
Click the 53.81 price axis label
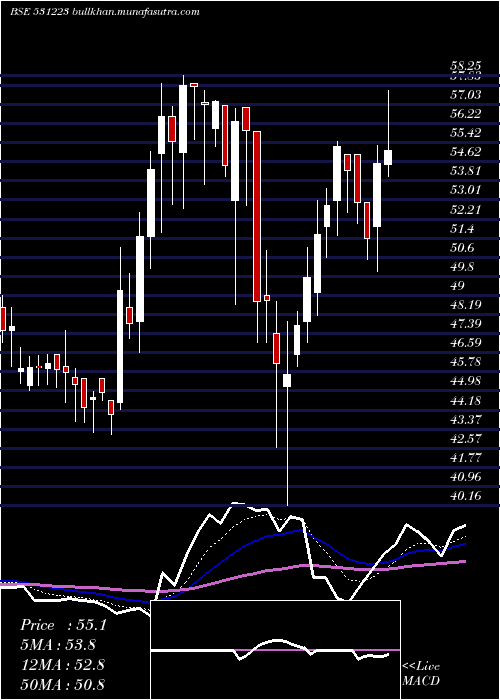[x=466, y=171]
